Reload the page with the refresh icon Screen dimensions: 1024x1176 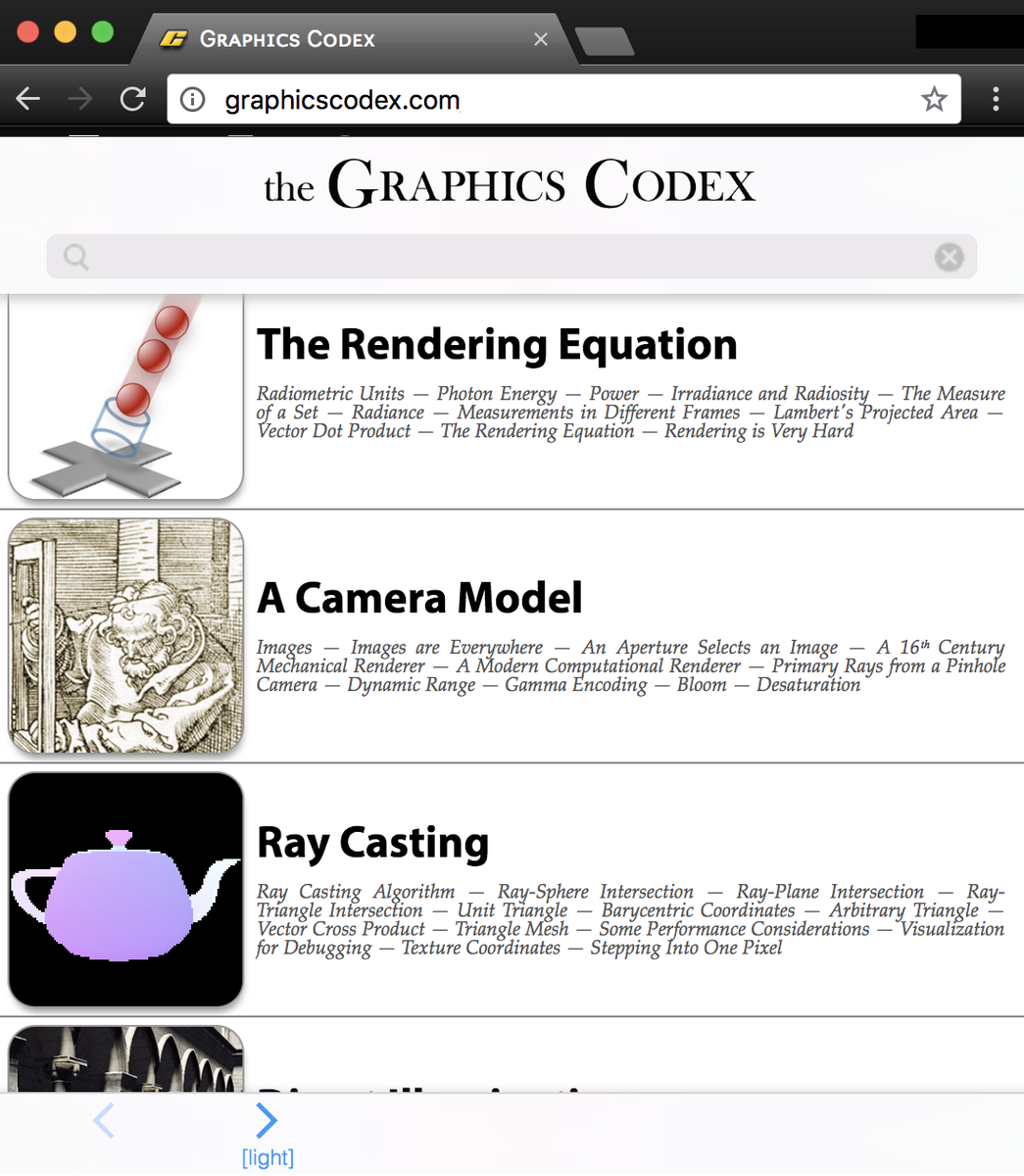tap(132, 99)
